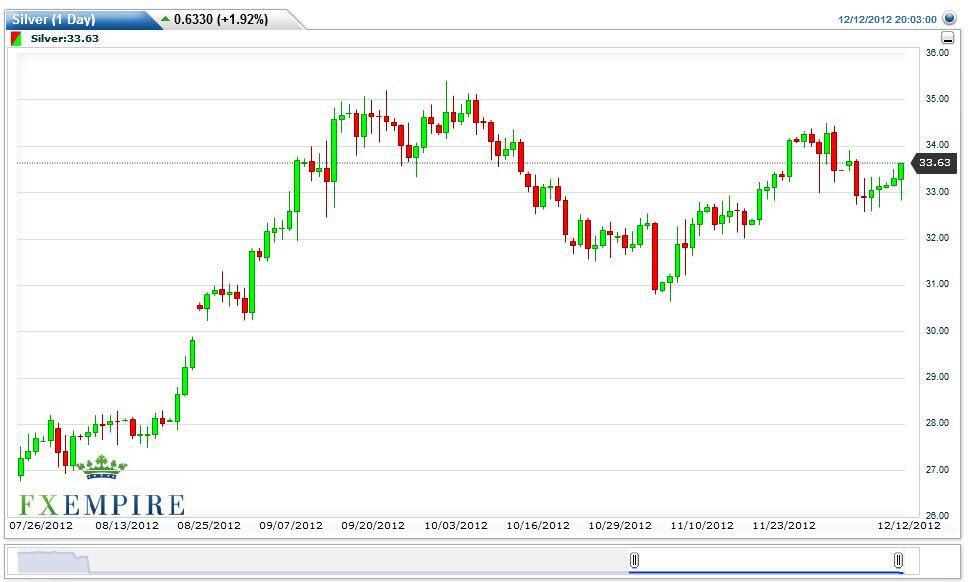Screen dimensions: 971x582
Task: Click the red-green Silver series legend icon
Action: pos(16,39)
